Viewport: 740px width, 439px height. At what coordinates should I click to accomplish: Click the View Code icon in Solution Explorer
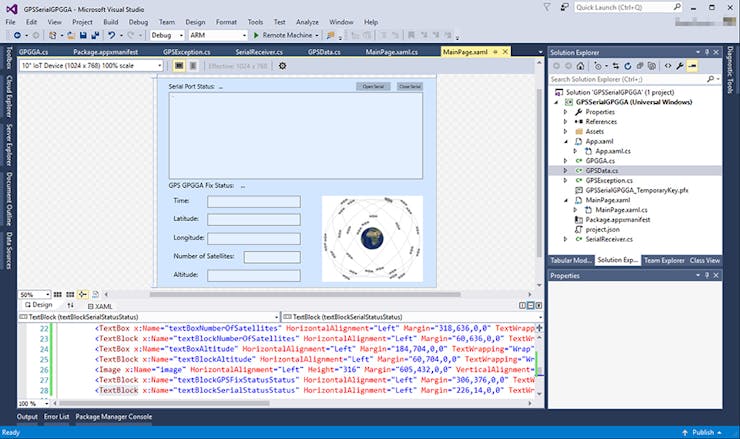(668, 66)
